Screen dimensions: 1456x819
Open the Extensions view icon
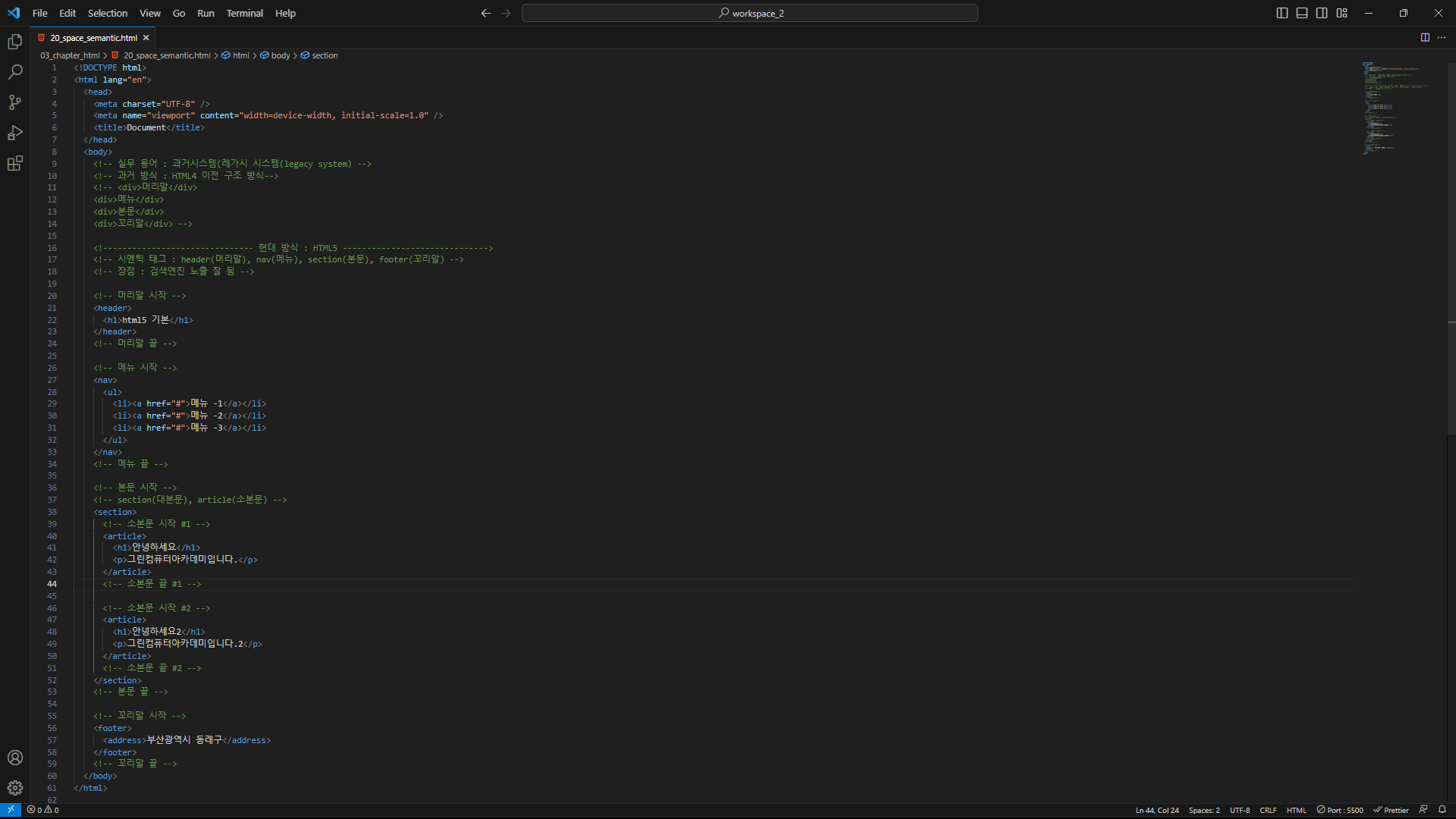pos(14,163)
